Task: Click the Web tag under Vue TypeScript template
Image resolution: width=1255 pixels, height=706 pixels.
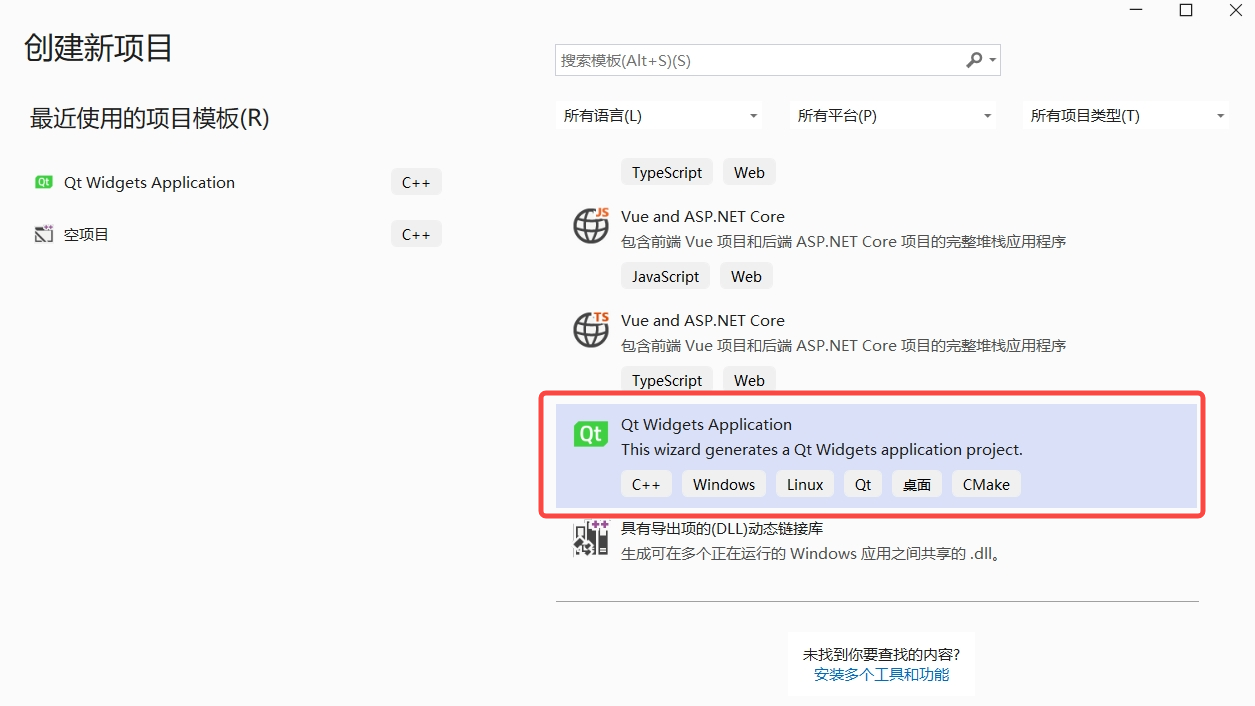Action: pyautogui.click(x=749, y=380)
